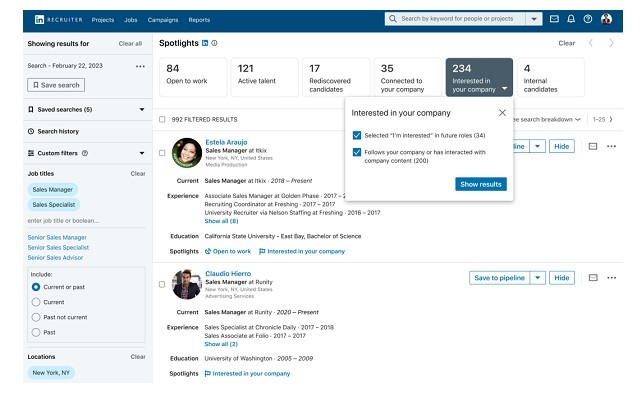This screenshot has width=642, height=397.
Task: Open the Save to pipeline dropdown for Claudio Hierro
Action: pos(537,278)
